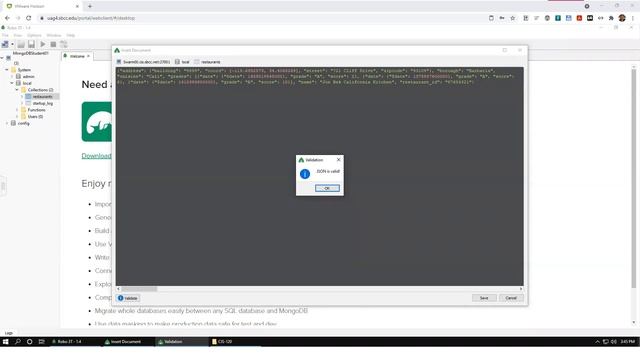Open the Options menu in Robo 3T
Image resolution: width=640 pixels, height=360 pixels.
(34, 36)
